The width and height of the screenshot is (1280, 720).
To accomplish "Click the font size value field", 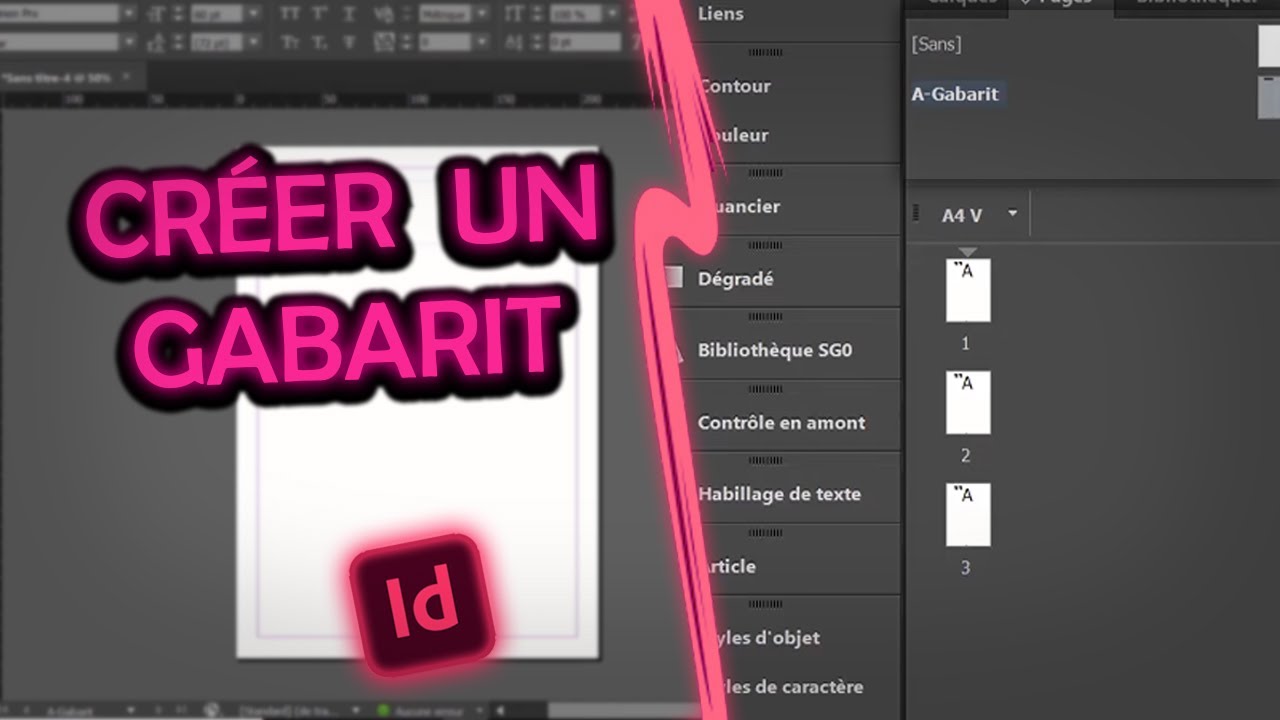I will [217, 14].
